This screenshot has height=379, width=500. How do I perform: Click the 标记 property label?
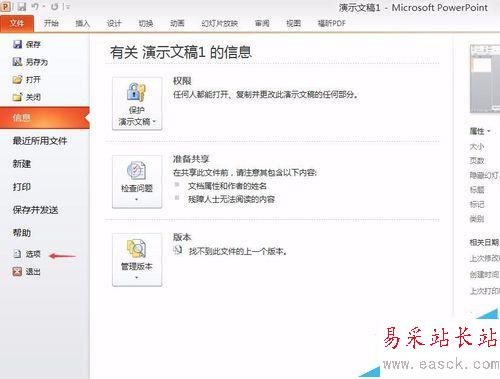tap(477, 204)
